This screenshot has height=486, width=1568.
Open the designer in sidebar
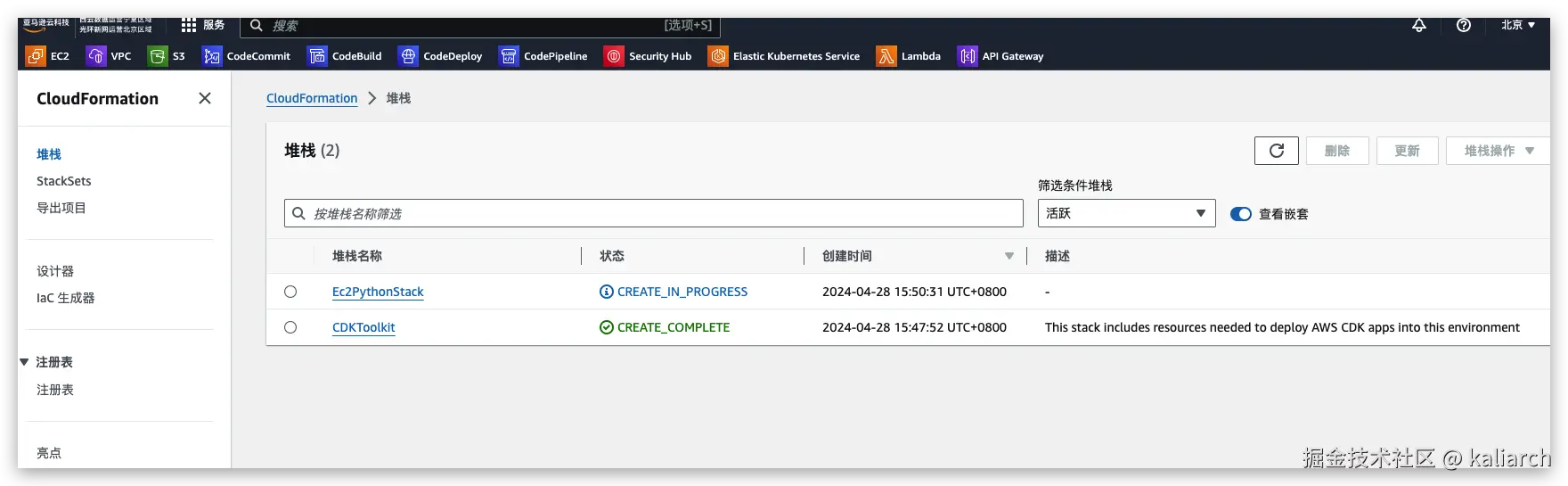coord(55,271)
